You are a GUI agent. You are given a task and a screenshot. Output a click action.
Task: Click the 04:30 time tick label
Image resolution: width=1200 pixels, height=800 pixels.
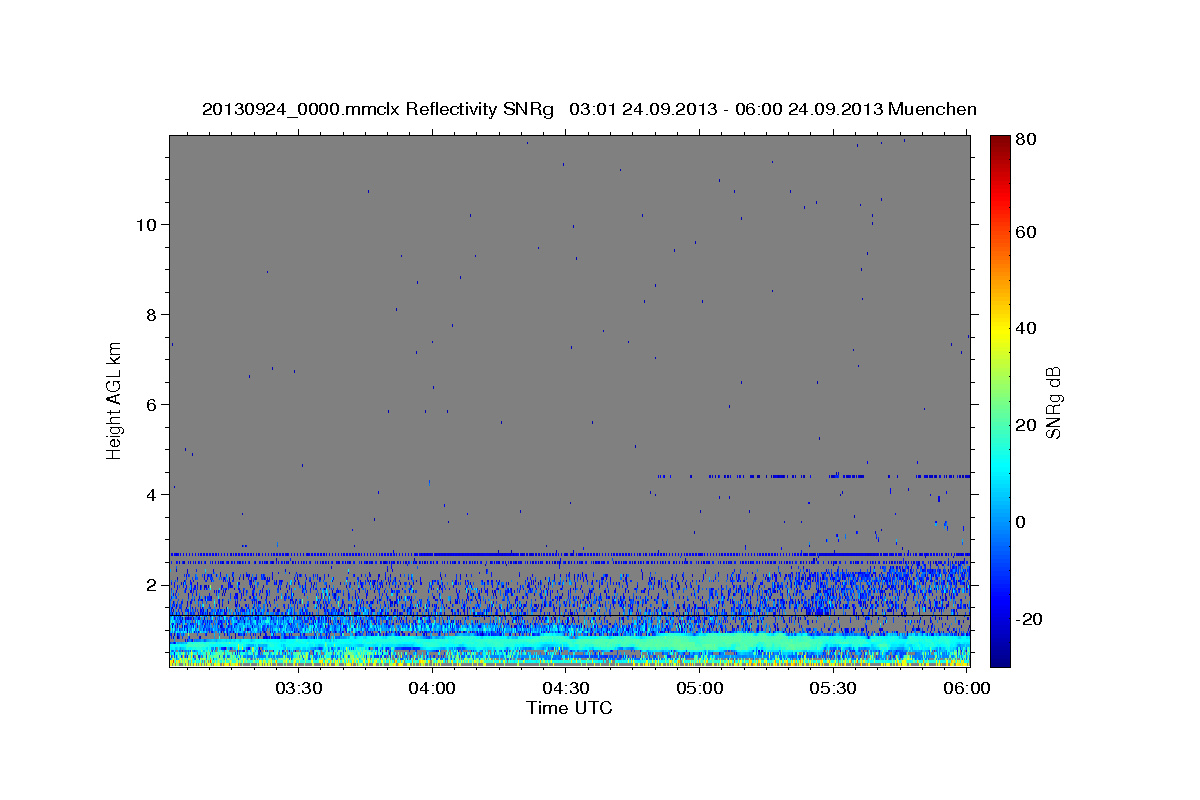click(566, 688)
